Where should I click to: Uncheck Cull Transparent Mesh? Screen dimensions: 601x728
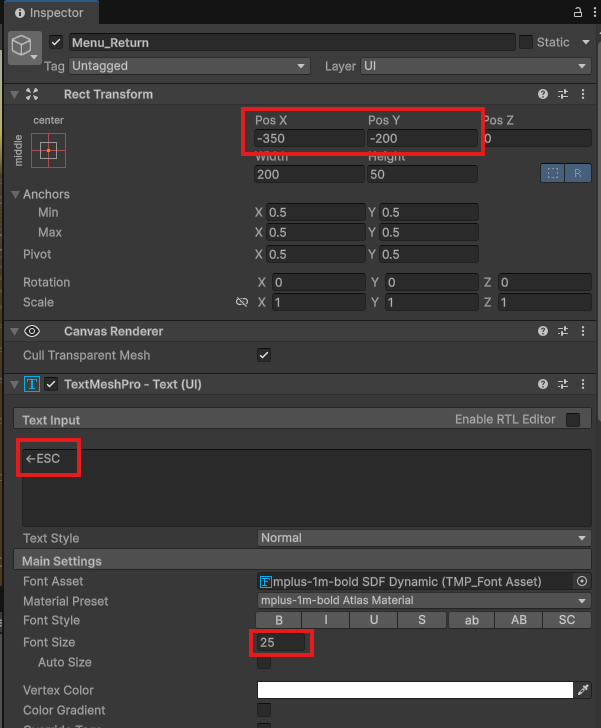pyautogui.click(x=264, y=355)
